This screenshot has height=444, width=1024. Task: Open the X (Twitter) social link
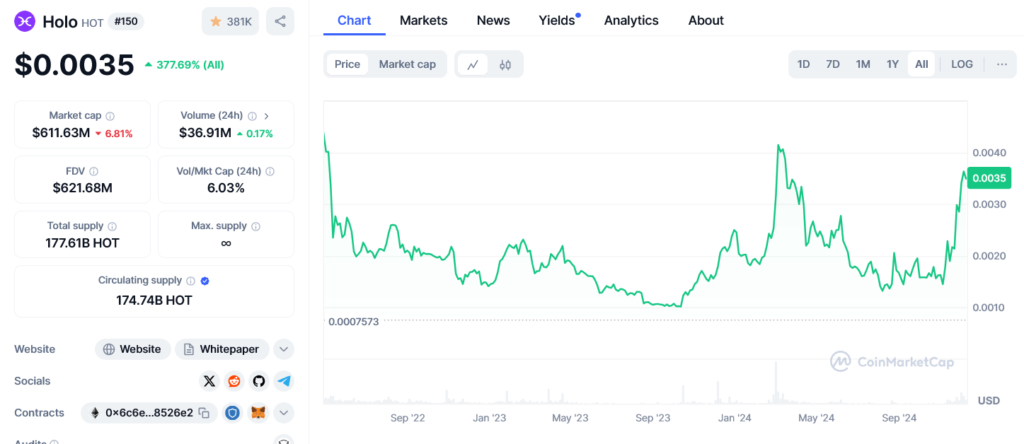(x=209, y=381)
